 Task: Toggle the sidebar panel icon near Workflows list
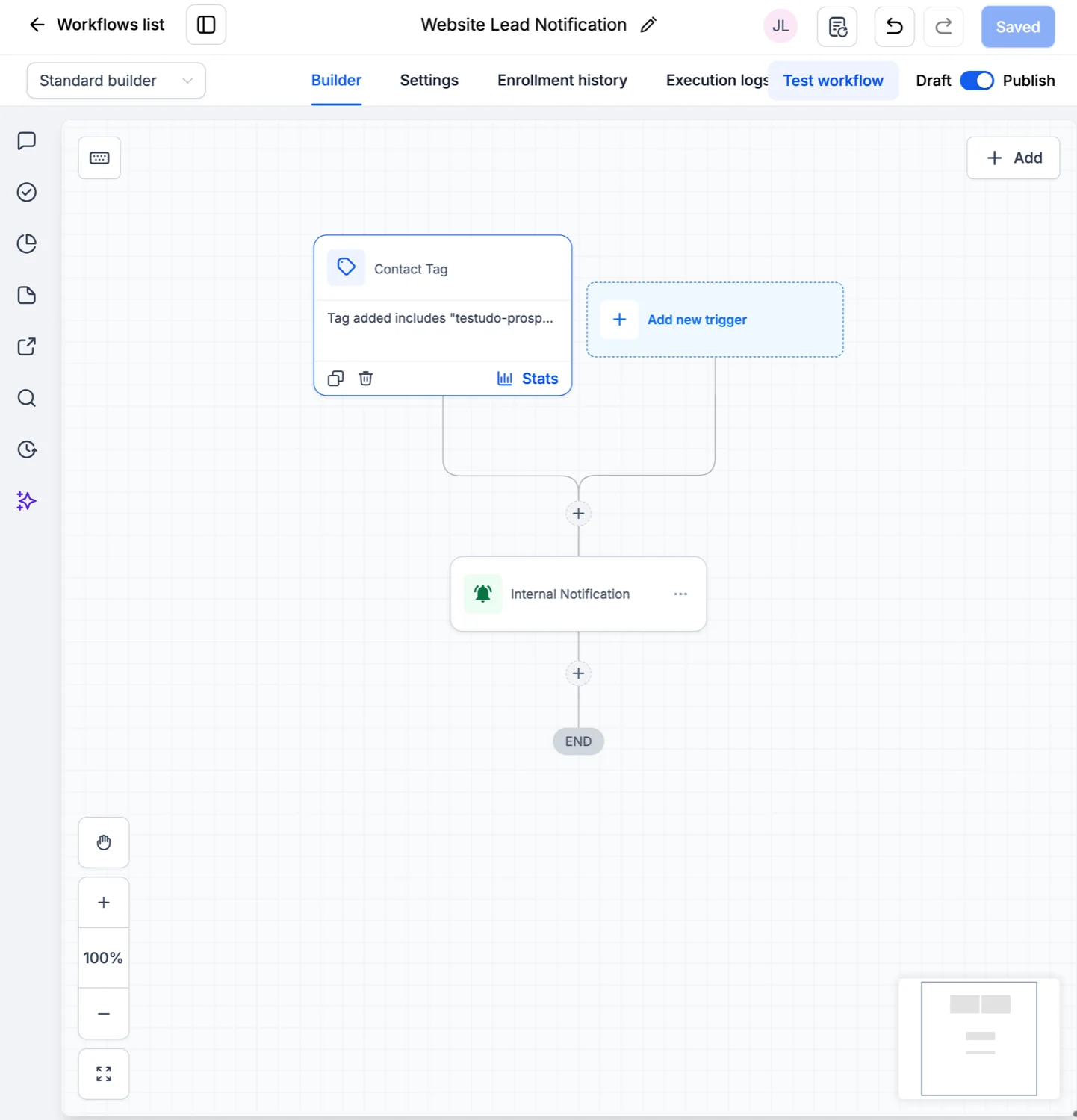pos(206,25)
